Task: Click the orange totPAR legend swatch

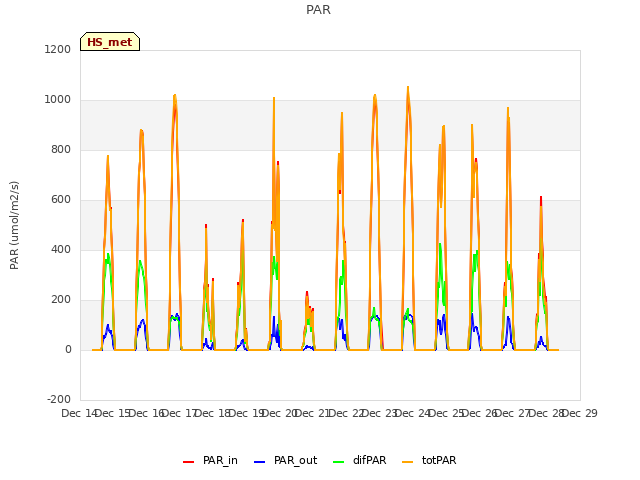Action: 407,462
